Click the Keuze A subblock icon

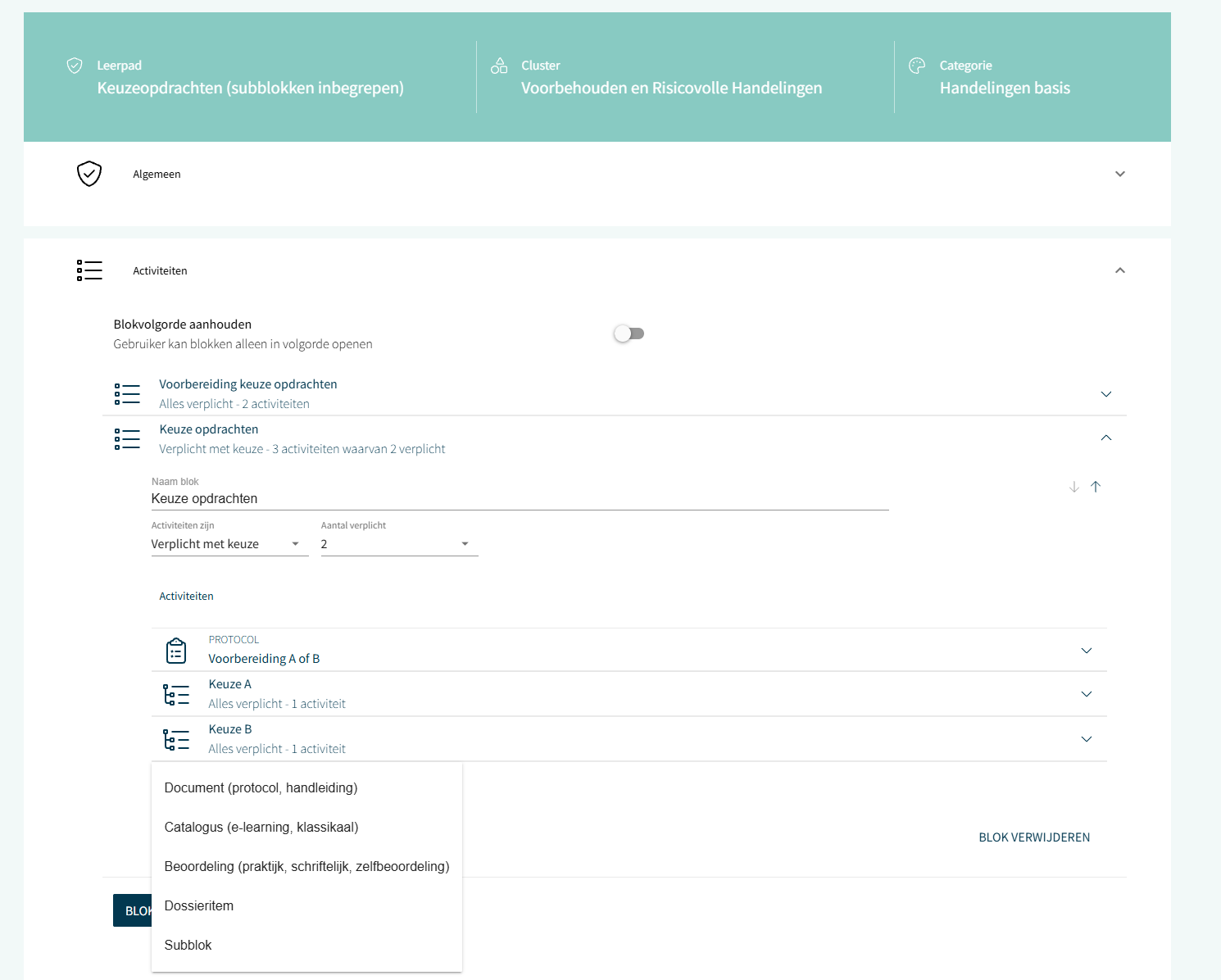[176, 695]
